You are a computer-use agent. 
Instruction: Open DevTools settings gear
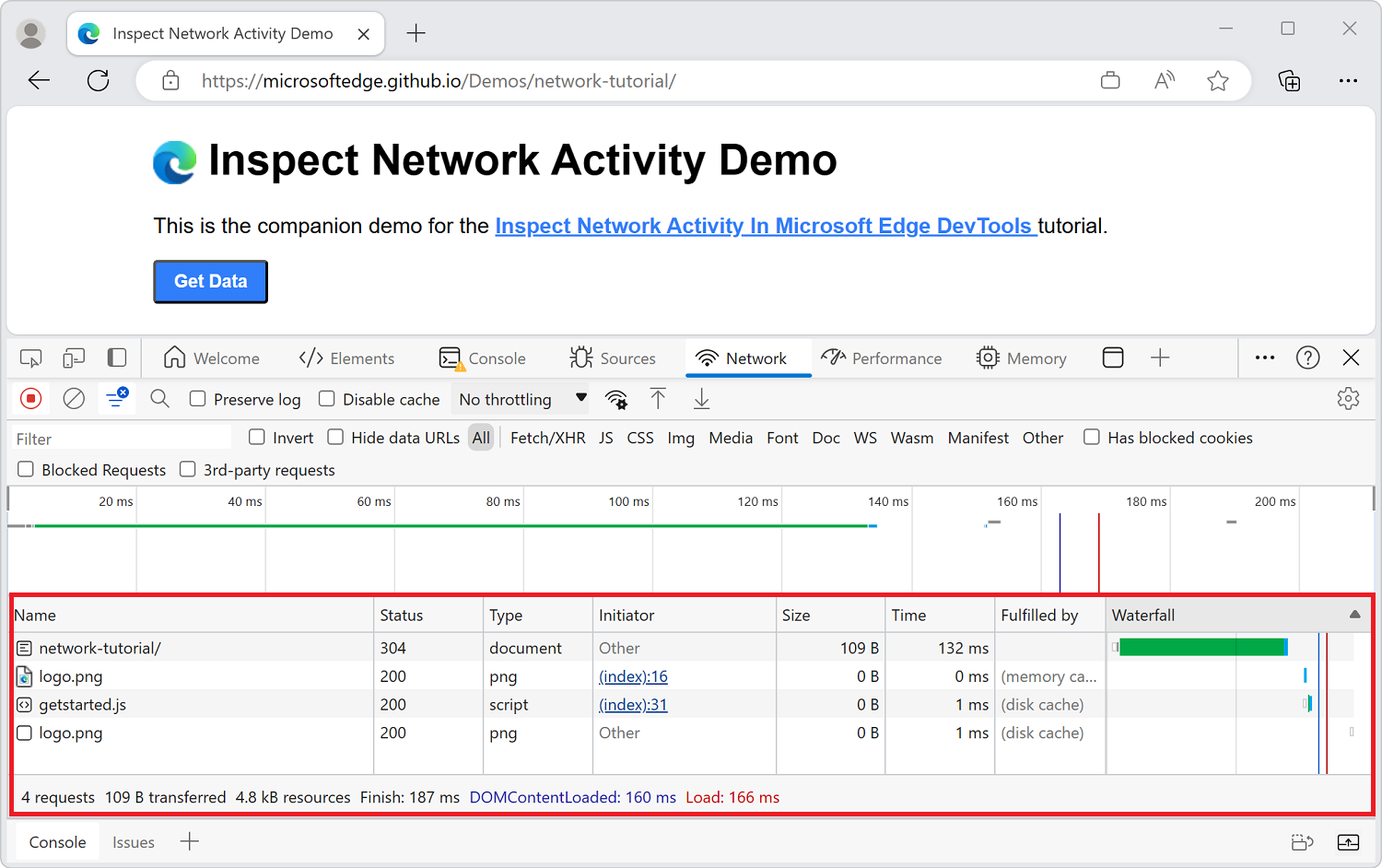(x=1348, y=398)
